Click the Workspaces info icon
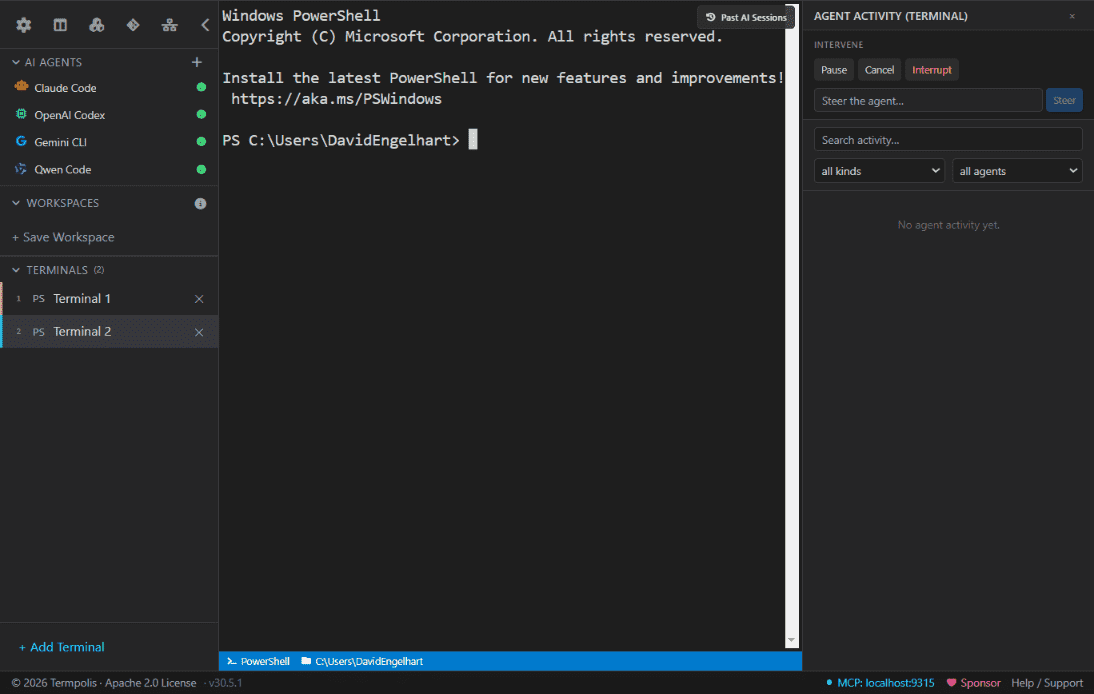 [200, 204]
